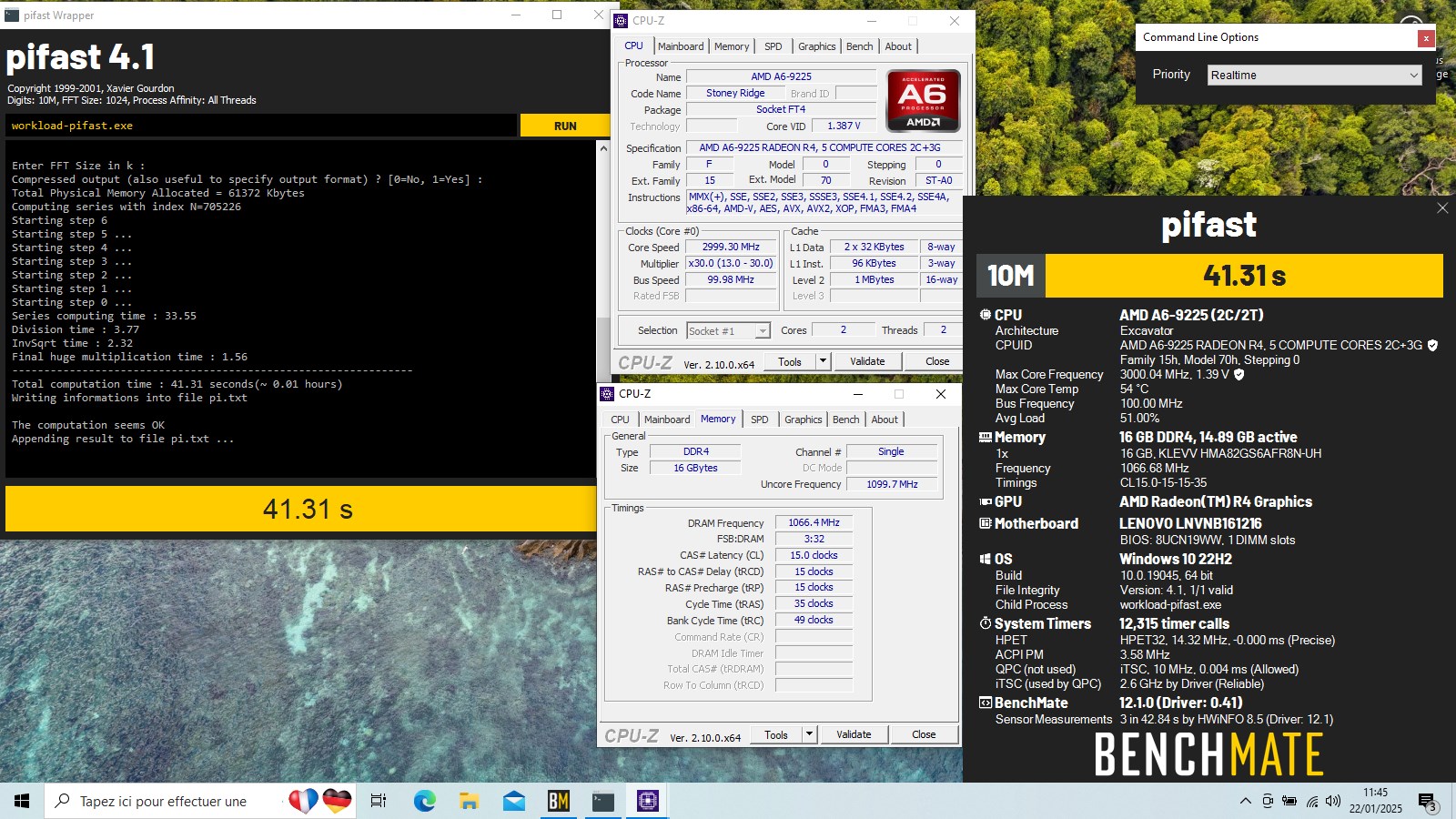Viewport: 1456px width, 819px height.
Task: Switch to the CPU tab in the lower CPU-Z window
Action: tap(620, 420)
